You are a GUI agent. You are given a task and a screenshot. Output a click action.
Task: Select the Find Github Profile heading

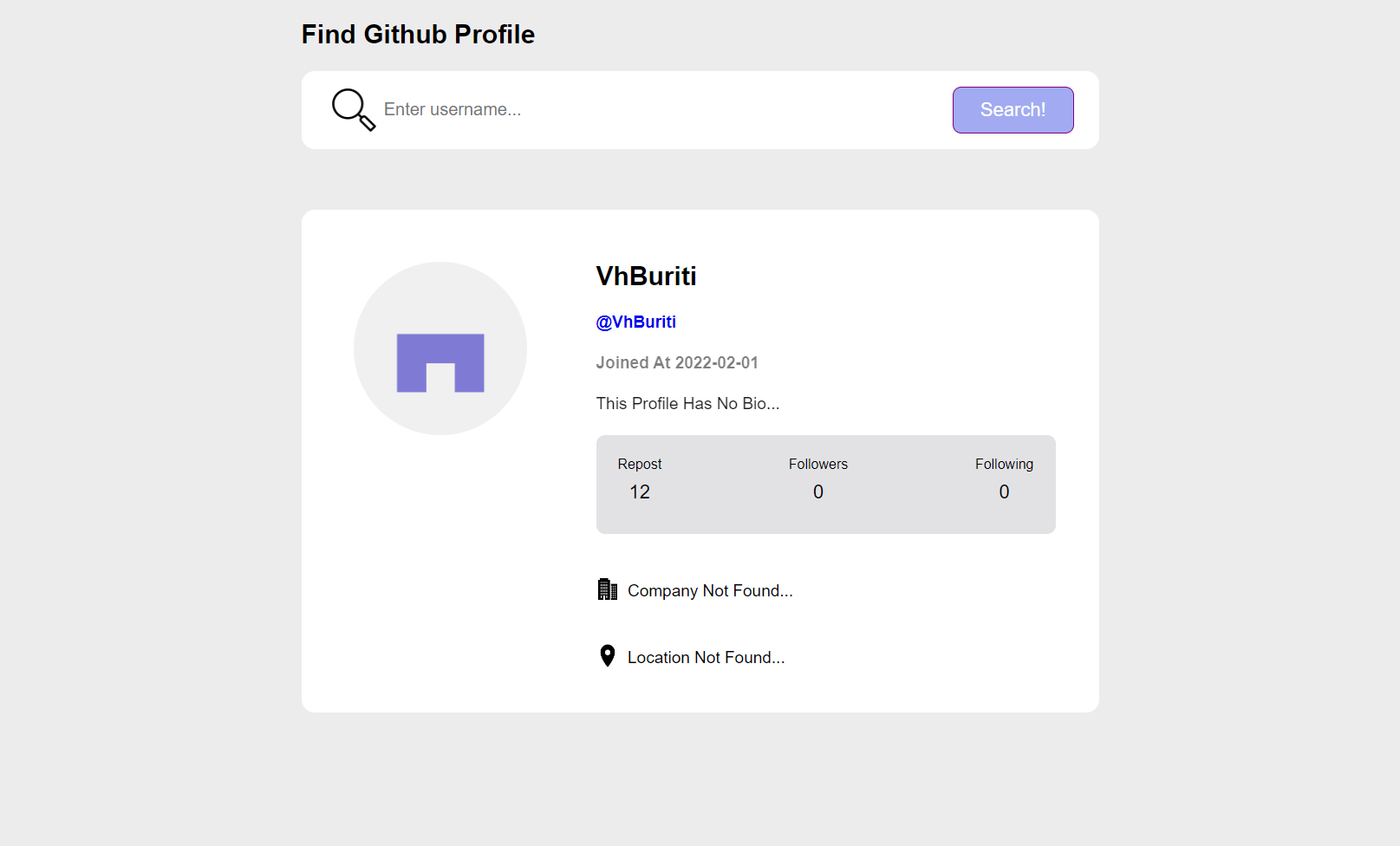click(x=417, y=34)
